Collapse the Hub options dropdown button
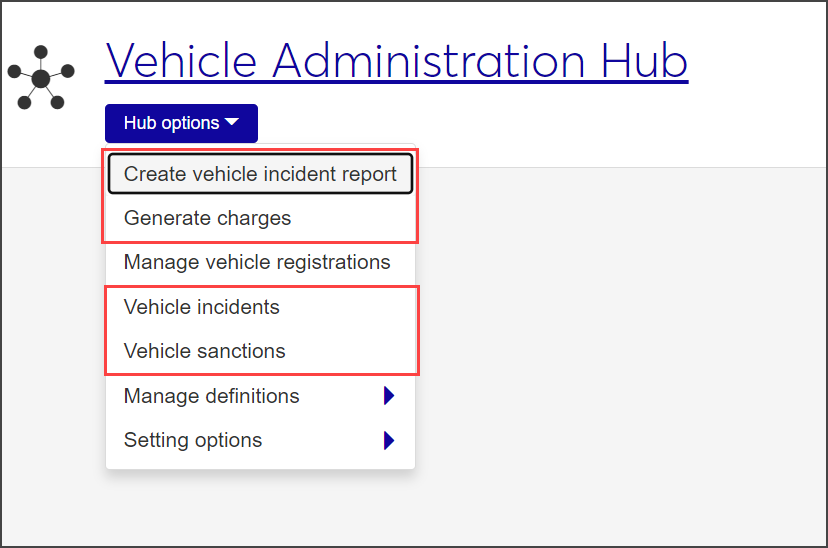Viewport: 828px width, 548px height. 181,123
